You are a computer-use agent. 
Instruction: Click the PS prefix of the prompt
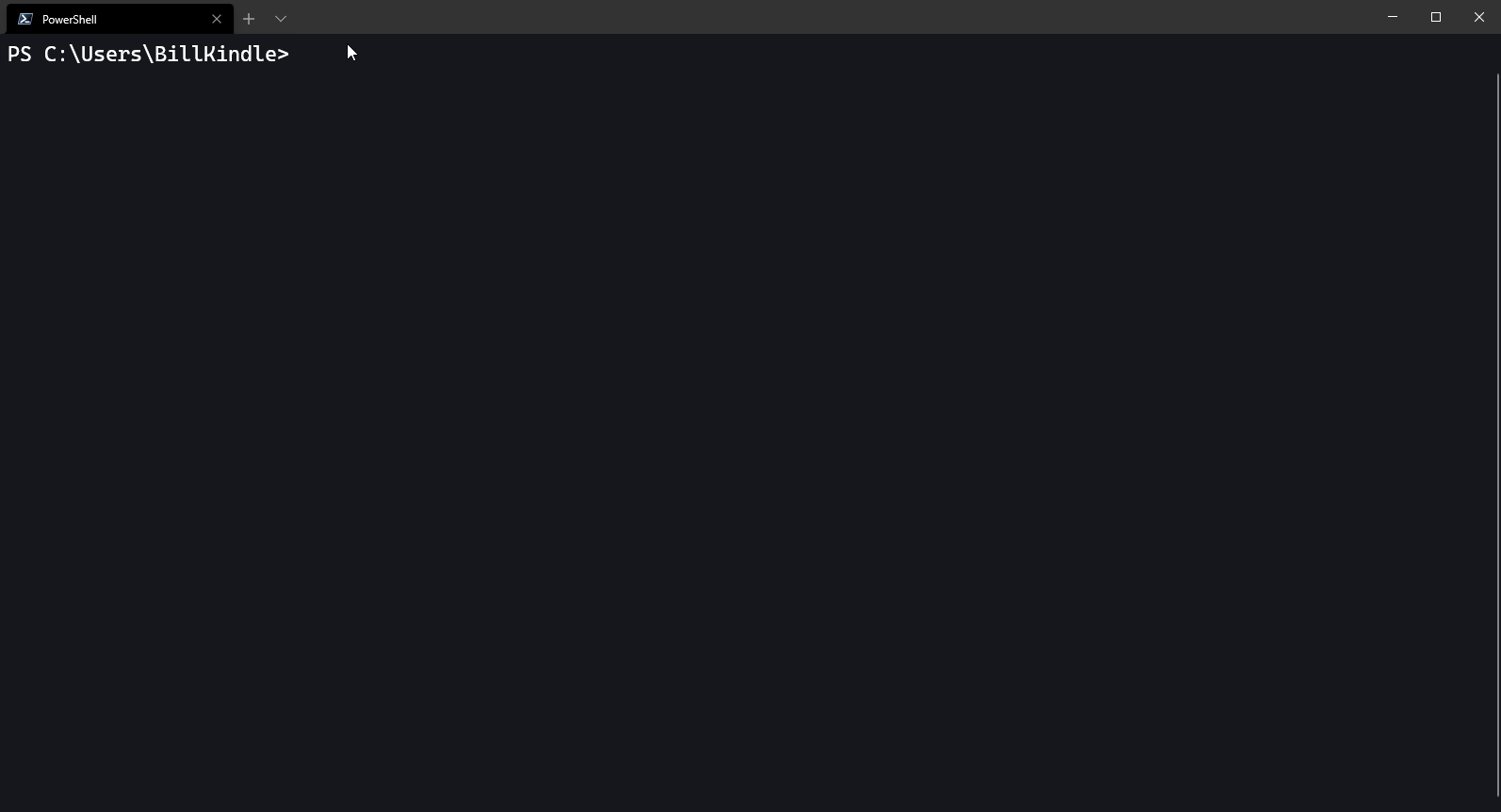click(20, 55)
